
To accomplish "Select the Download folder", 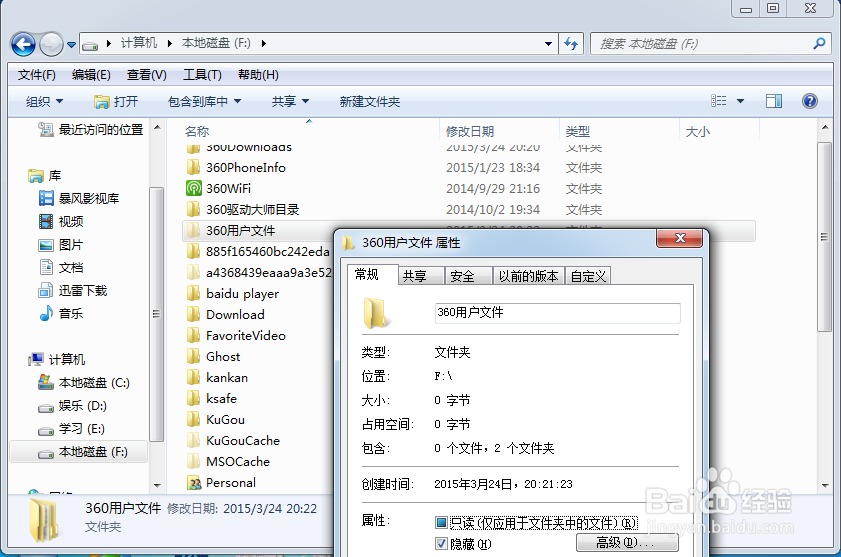I will pyautogui.click(x=226, y=314).
